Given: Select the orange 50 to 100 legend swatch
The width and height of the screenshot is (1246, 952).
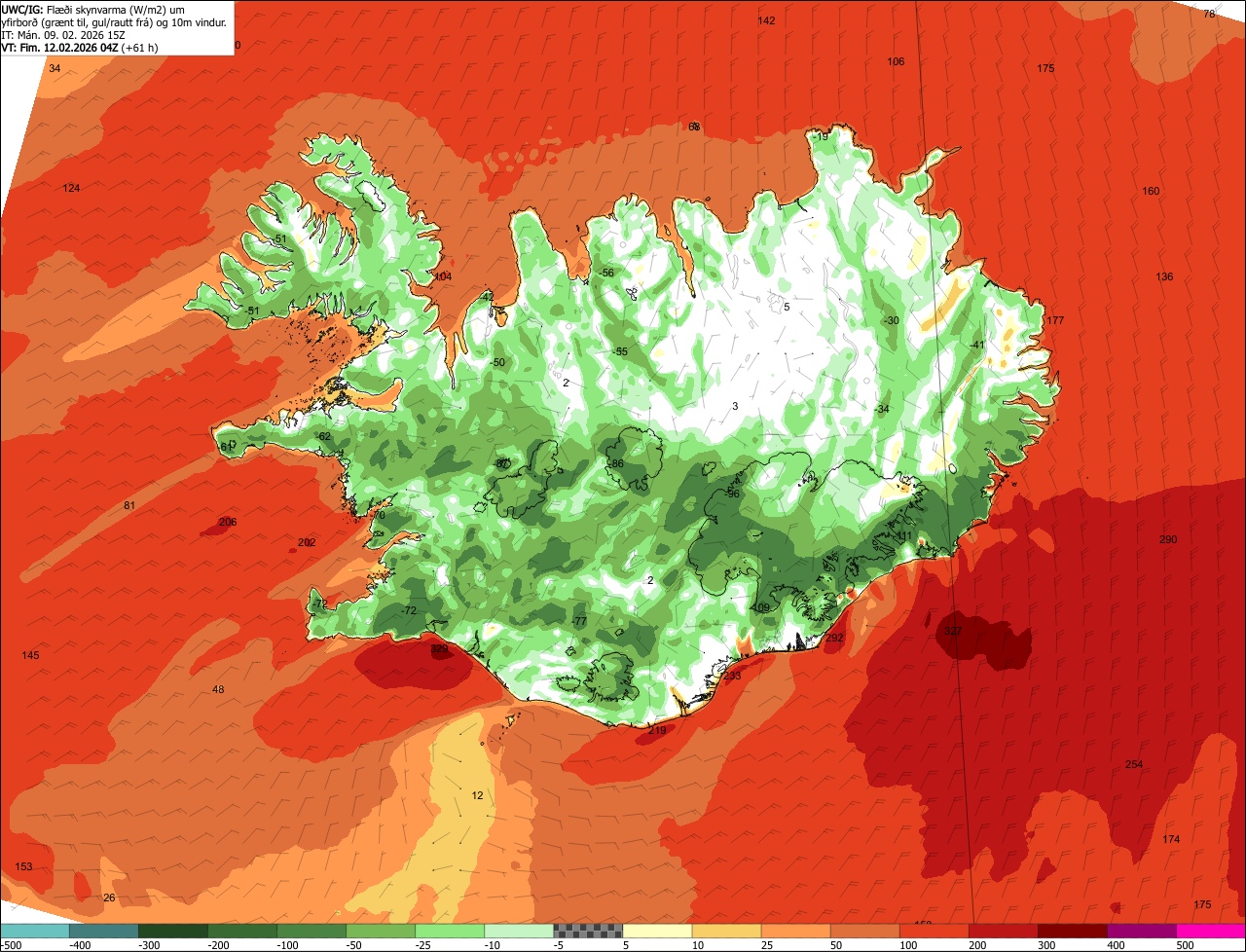Looking at the screenshot, I should click(x=864, y=931).
